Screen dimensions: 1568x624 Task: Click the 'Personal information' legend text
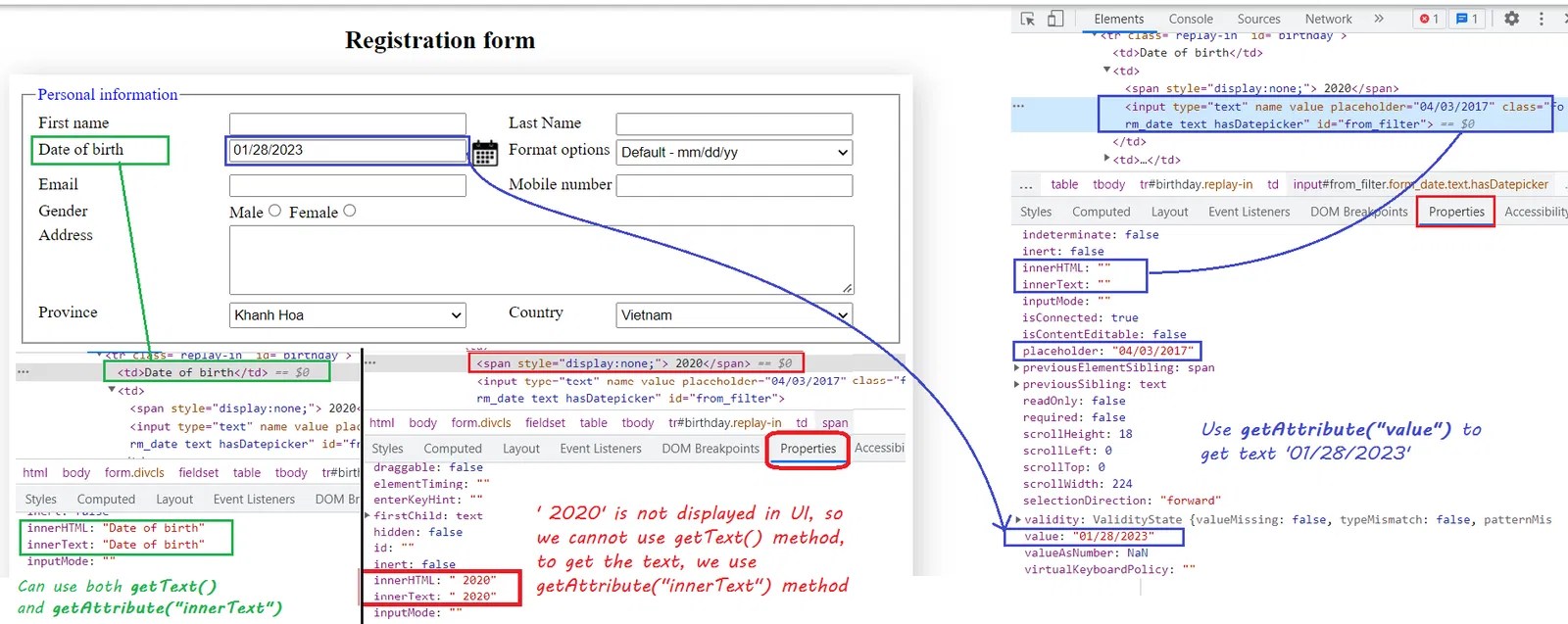pyautogui.click(x=108, y=95)
